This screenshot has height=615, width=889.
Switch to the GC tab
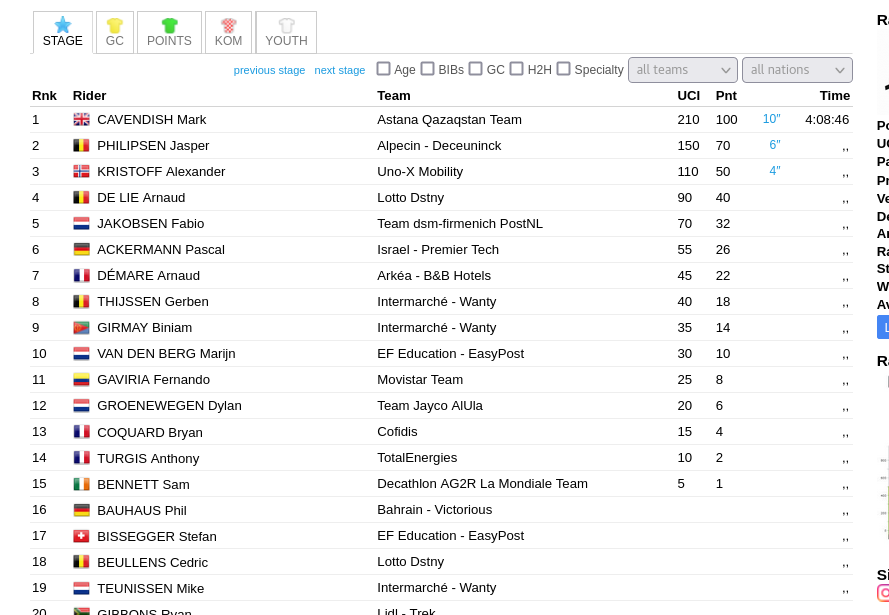pyautogui.click(x=115, y=33)
